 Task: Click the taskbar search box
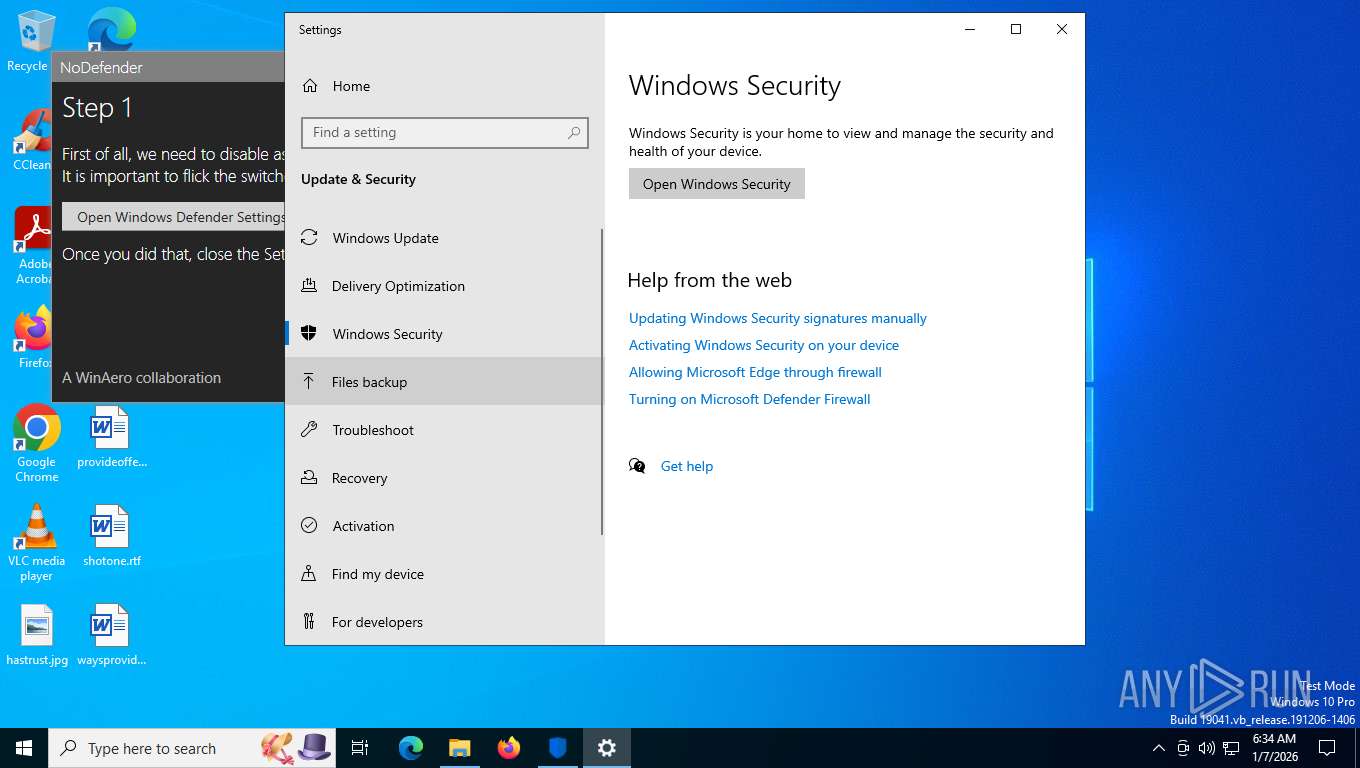pos(192,748)
